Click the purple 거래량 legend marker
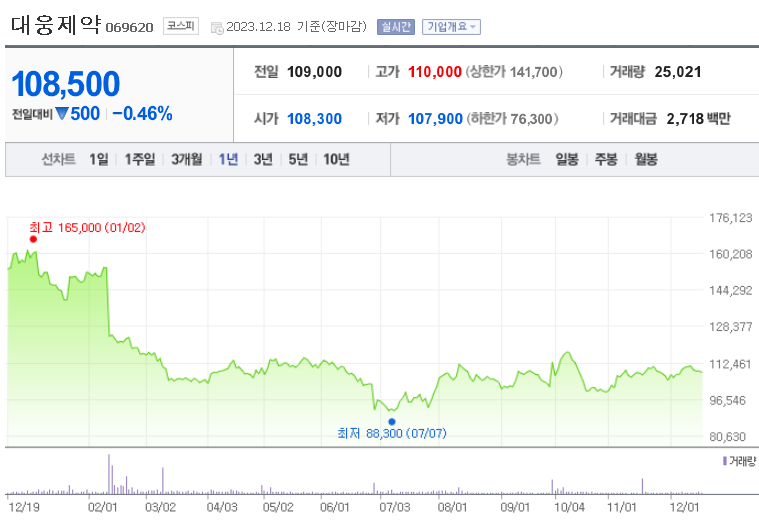This screenshot has height=528, width=759. [725, 461]
